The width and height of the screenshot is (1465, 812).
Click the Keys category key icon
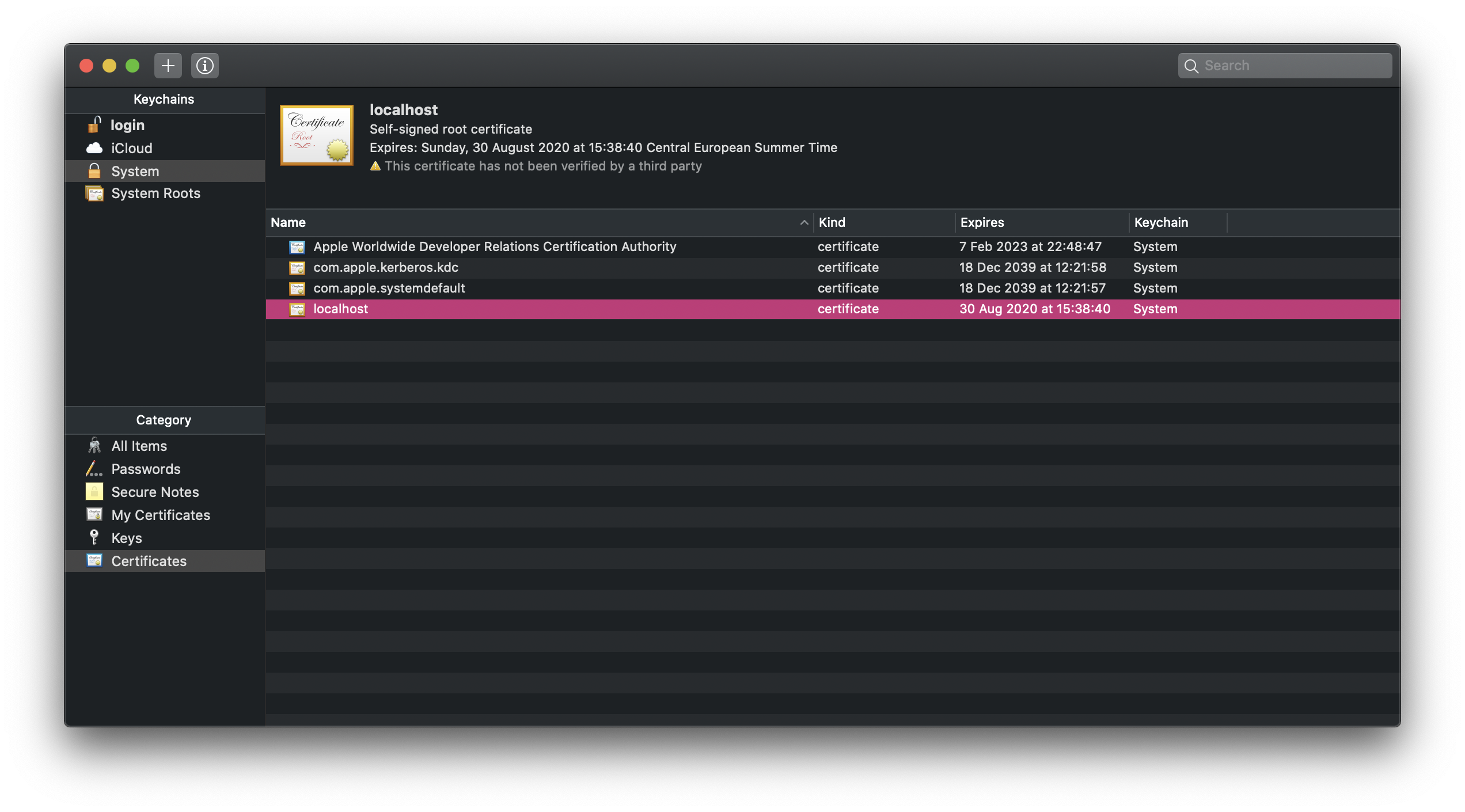tap(94, 537)
